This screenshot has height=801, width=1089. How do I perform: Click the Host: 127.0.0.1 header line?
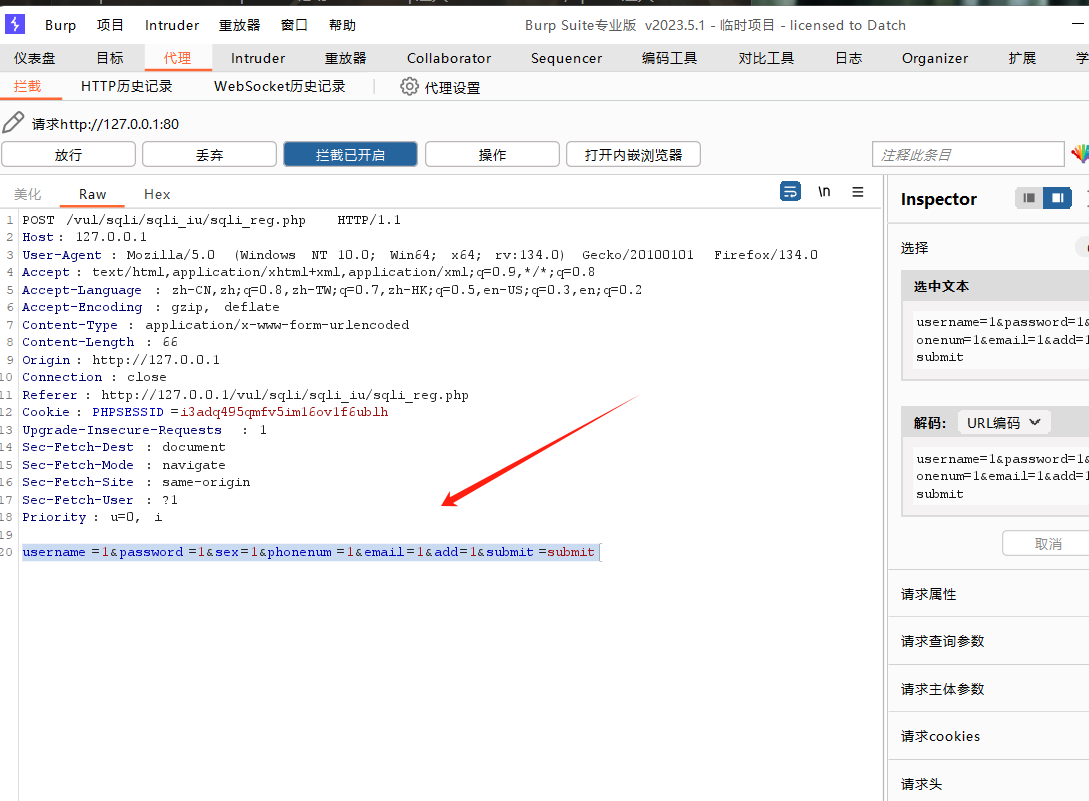(84, 237)
